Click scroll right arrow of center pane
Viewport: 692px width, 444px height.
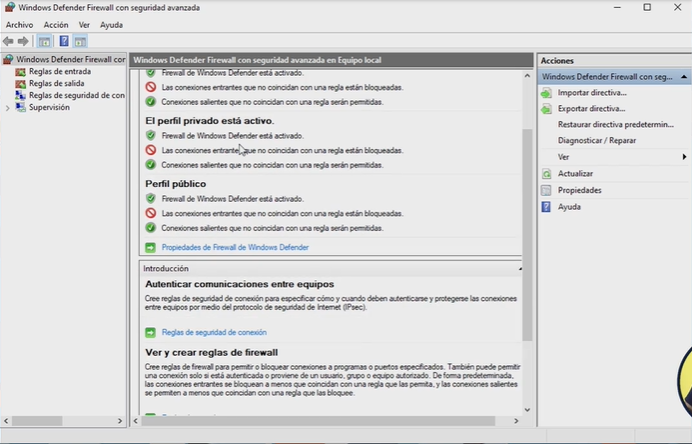pos(516,421)
